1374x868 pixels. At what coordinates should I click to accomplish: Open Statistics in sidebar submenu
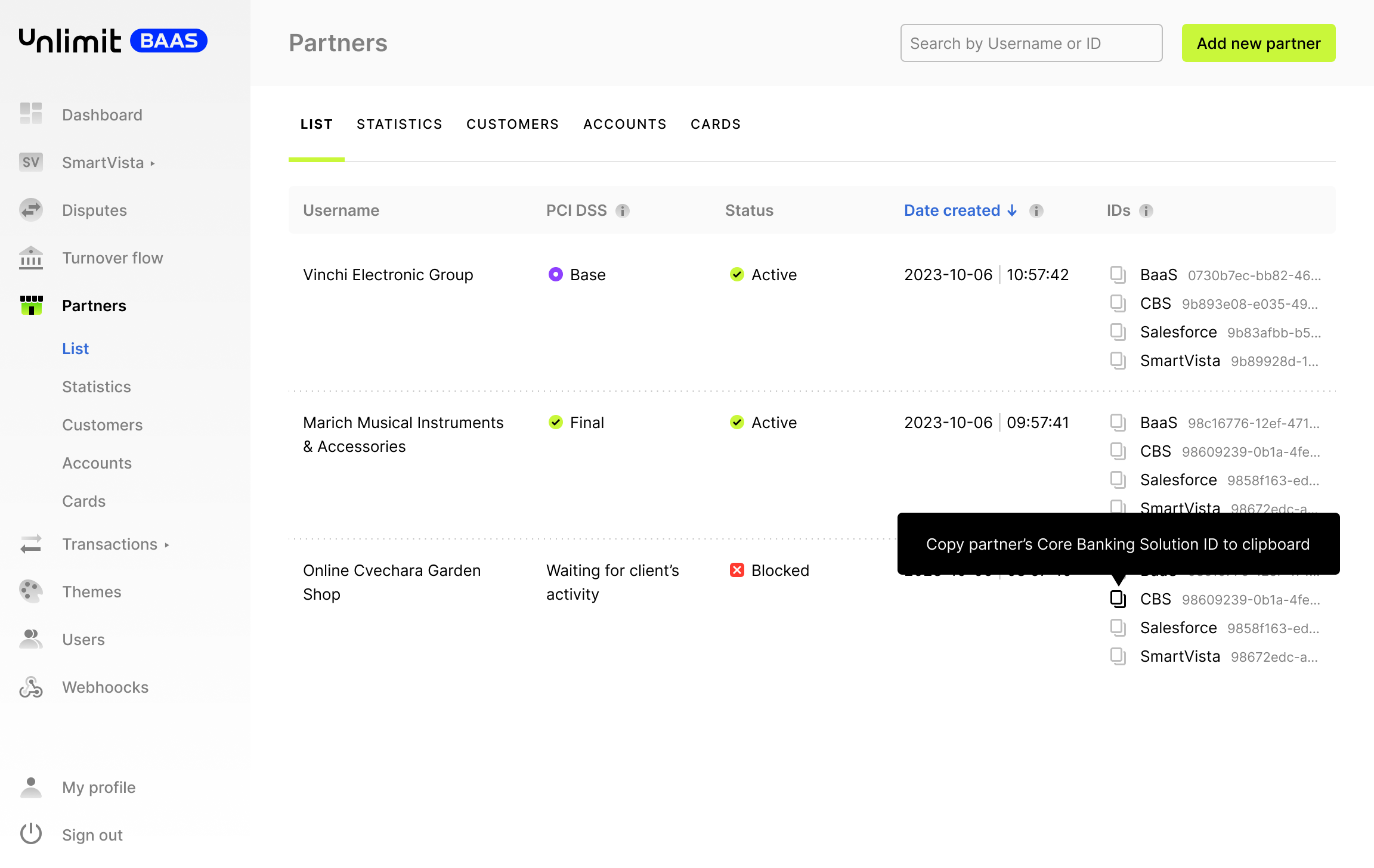click(97, 387)
